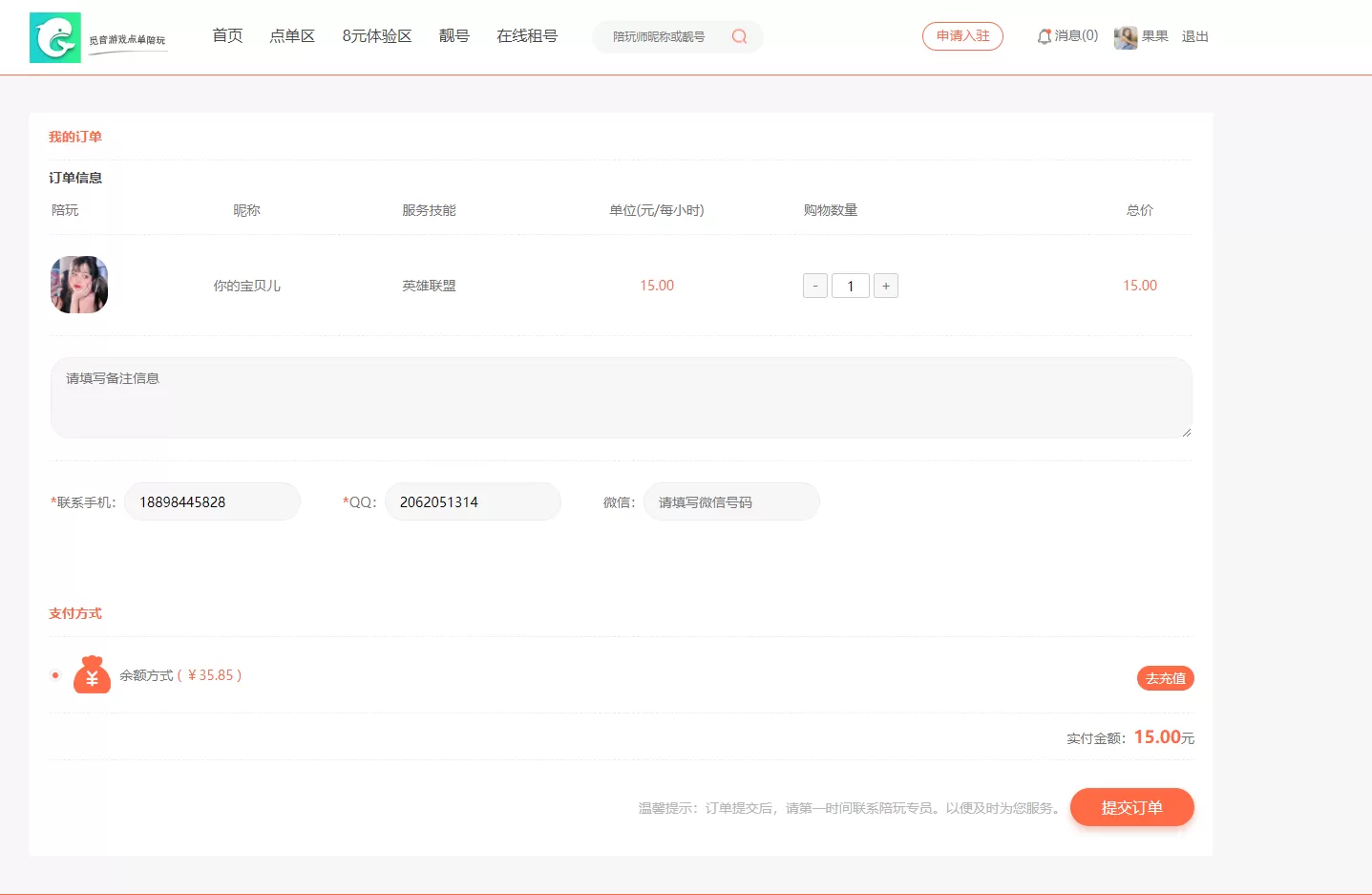Click the companion's profile photo
Viewport: 1372px width, 895px height.
[79, 285]
